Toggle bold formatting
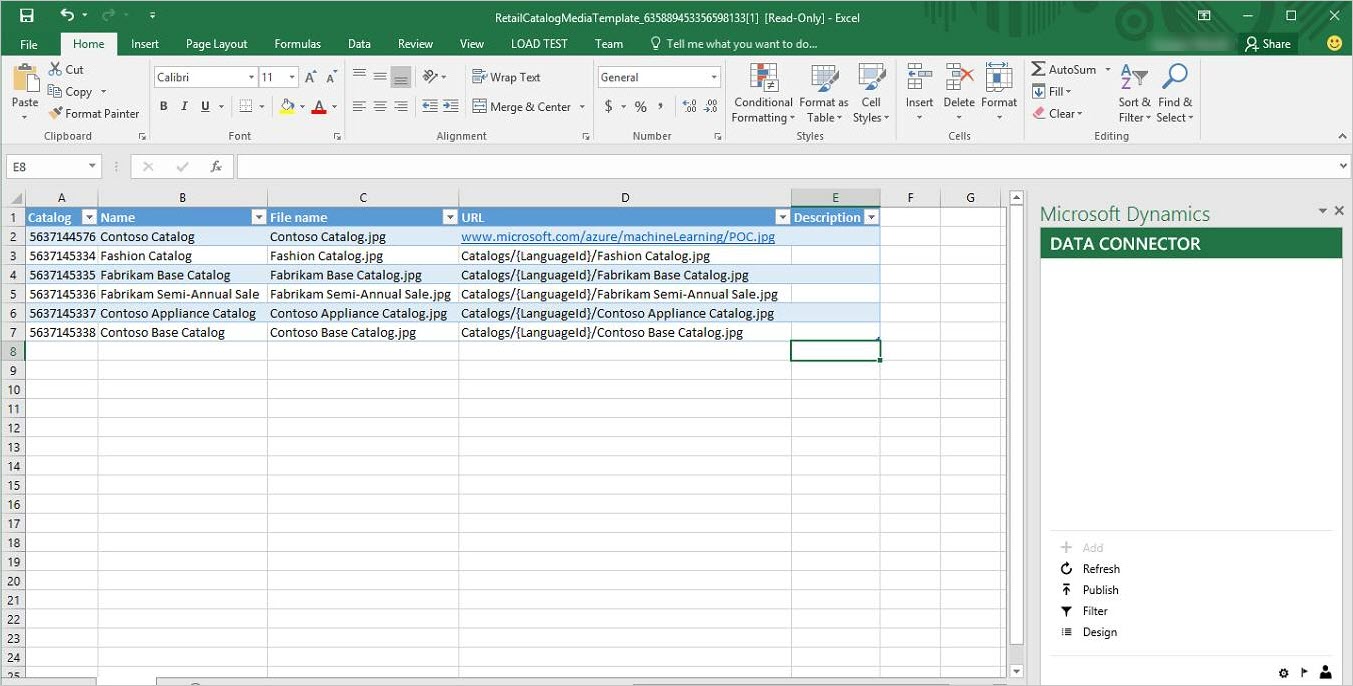Image resolution: width=1353 pixels, height=686 pixels. pyautogui.click(x=163, y=104)
